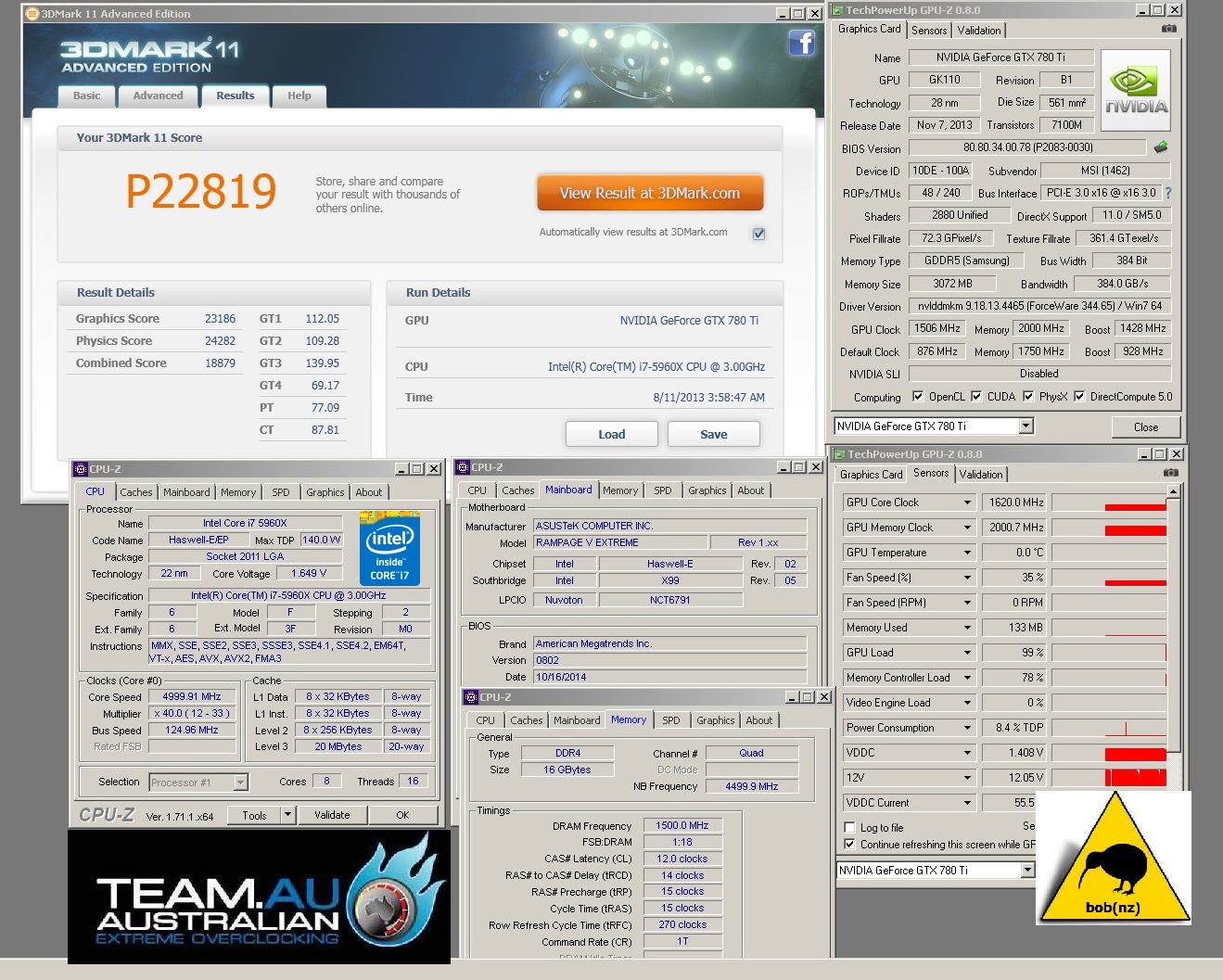Click View Result at 3DMark.com button
The height and width of the screenshot is (980, 1223).
click(x=650, y=194)
